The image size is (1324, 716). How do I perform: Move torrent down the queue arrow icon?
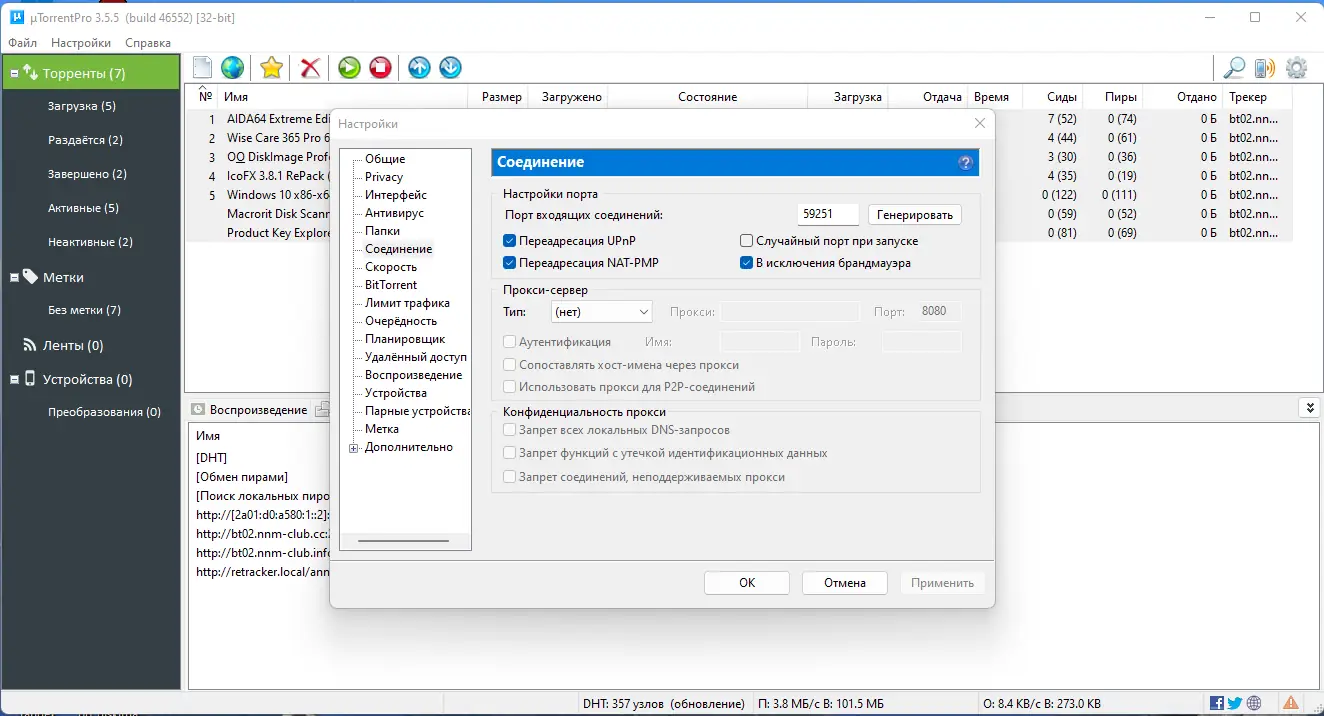pos(451,67)
